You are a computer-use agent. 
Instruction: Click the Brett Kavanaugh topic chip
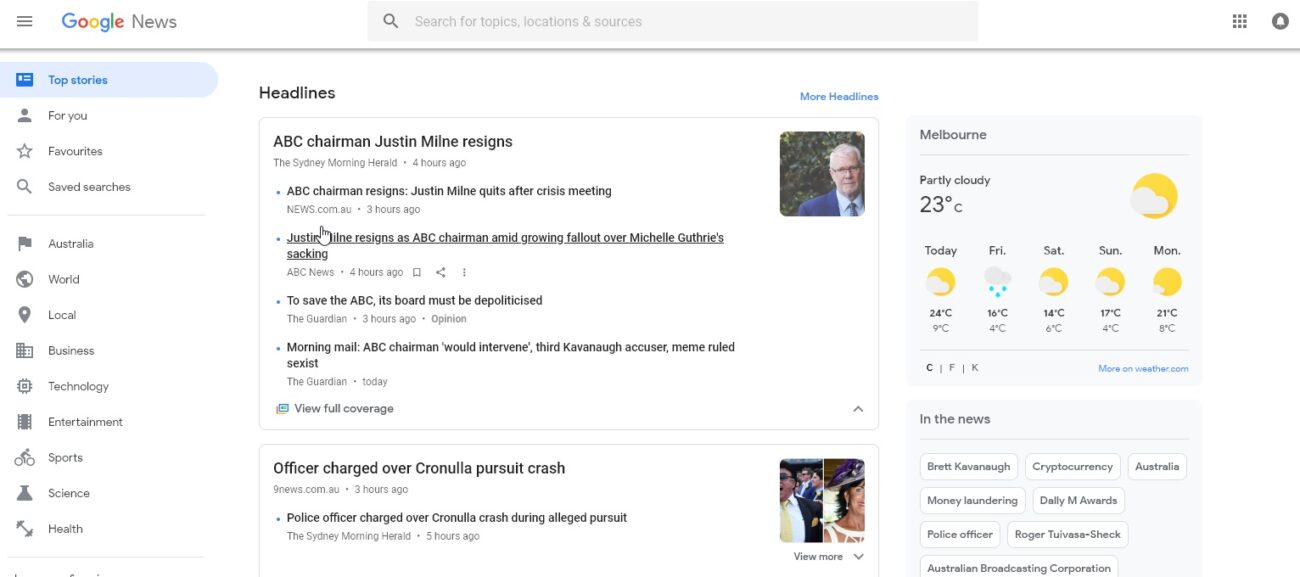(968, 467)
